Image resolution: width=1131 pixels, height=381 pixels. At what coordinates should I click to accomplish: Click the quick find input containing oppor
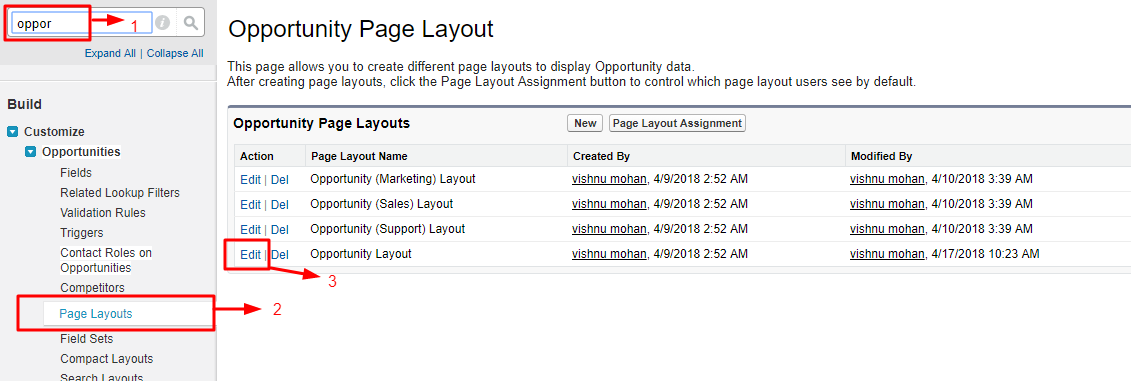81,23
